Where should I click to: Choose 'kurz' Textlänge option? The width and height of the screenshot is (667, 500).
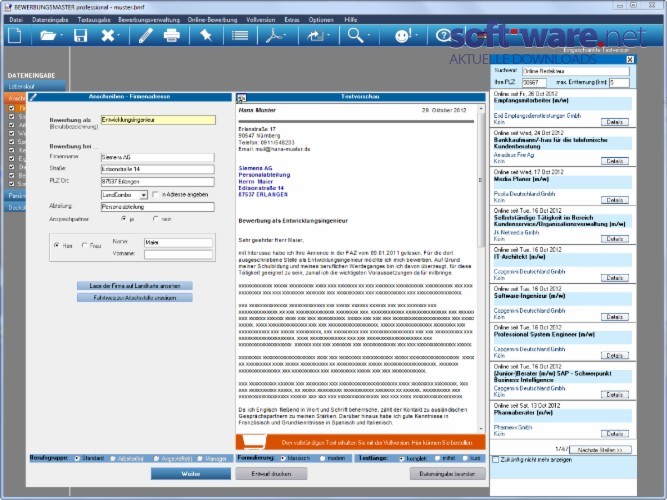[465, 458]
